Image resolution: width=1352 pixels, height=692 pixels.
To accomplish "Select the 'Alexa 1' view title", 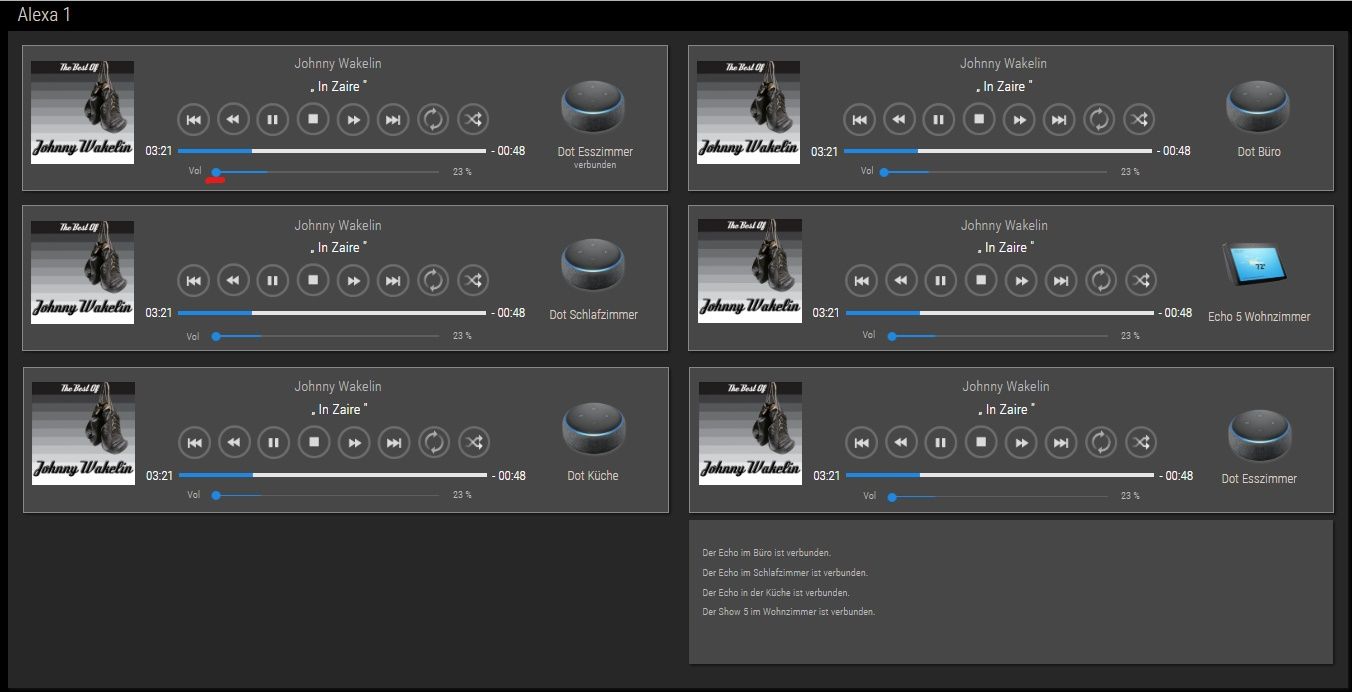I will (44, 15).
